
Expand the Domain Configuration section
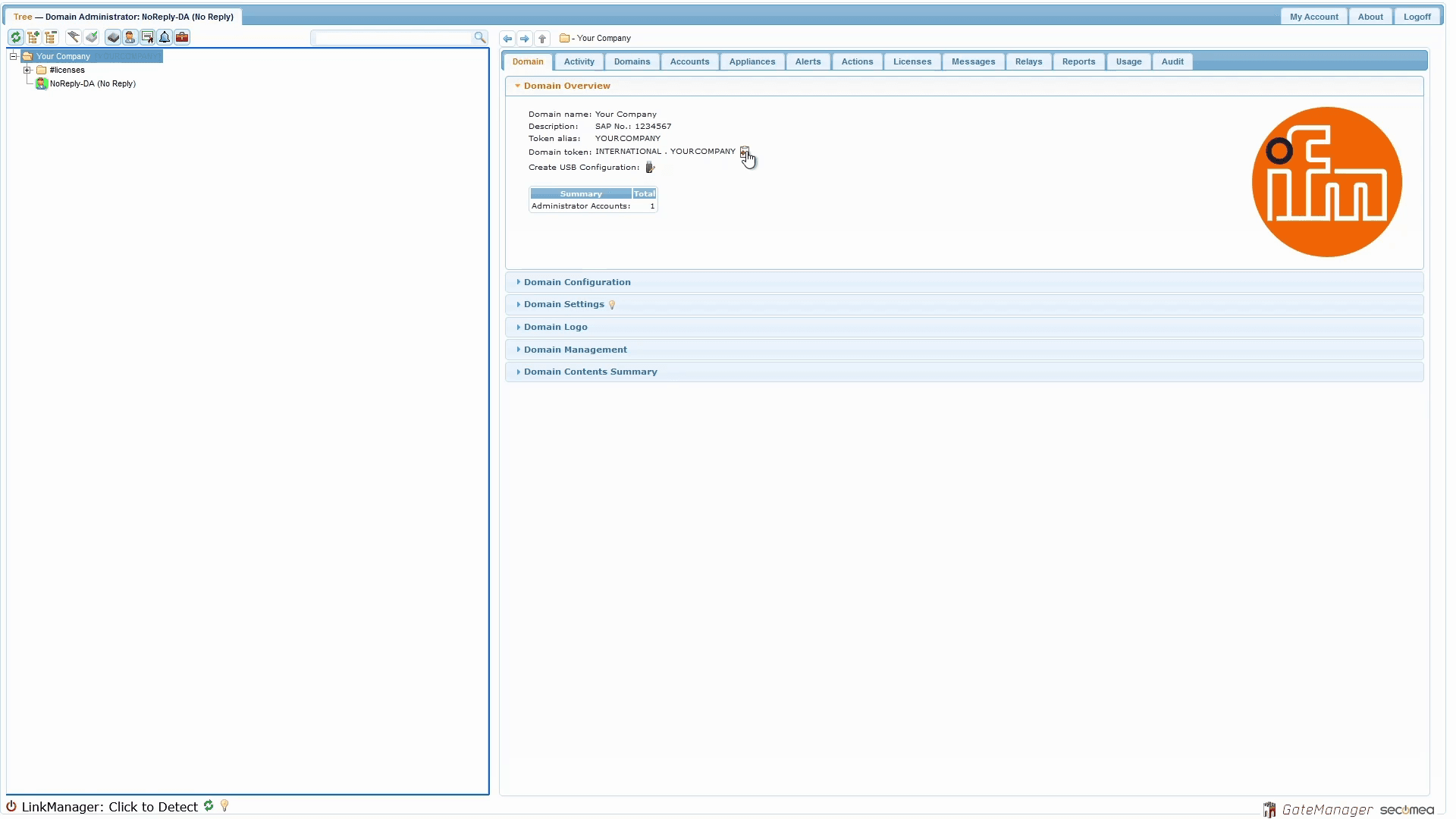coord(576,282)
